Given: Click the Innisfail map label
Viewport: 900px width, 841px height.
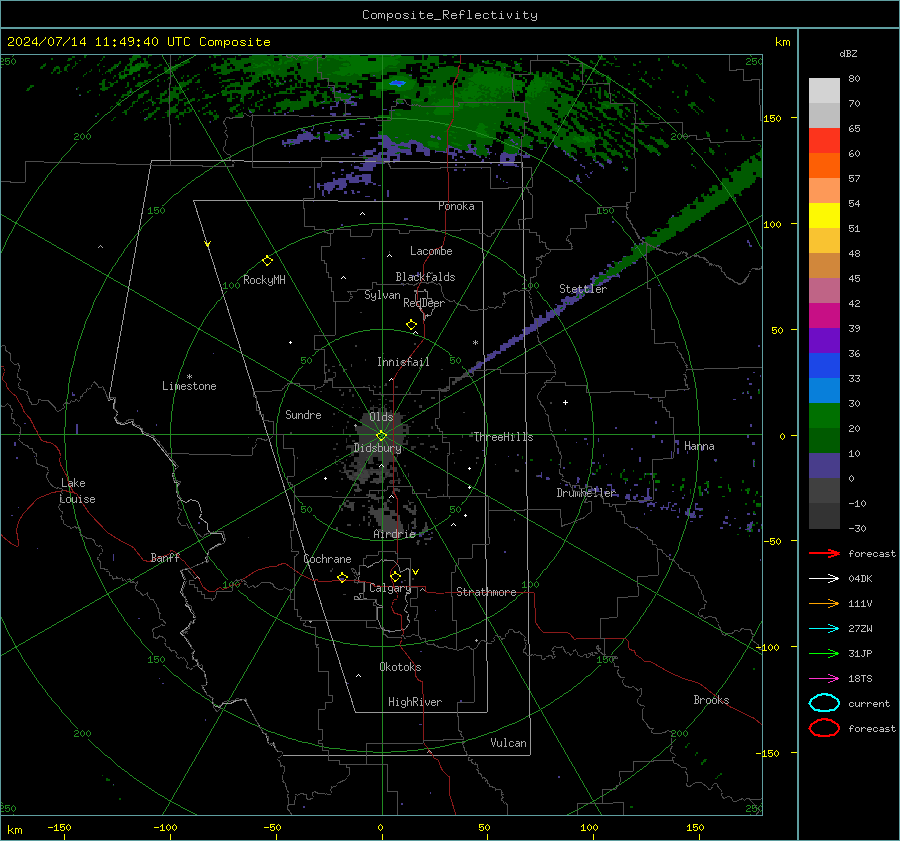Looking at the screenshot, I should pos(403,362).
